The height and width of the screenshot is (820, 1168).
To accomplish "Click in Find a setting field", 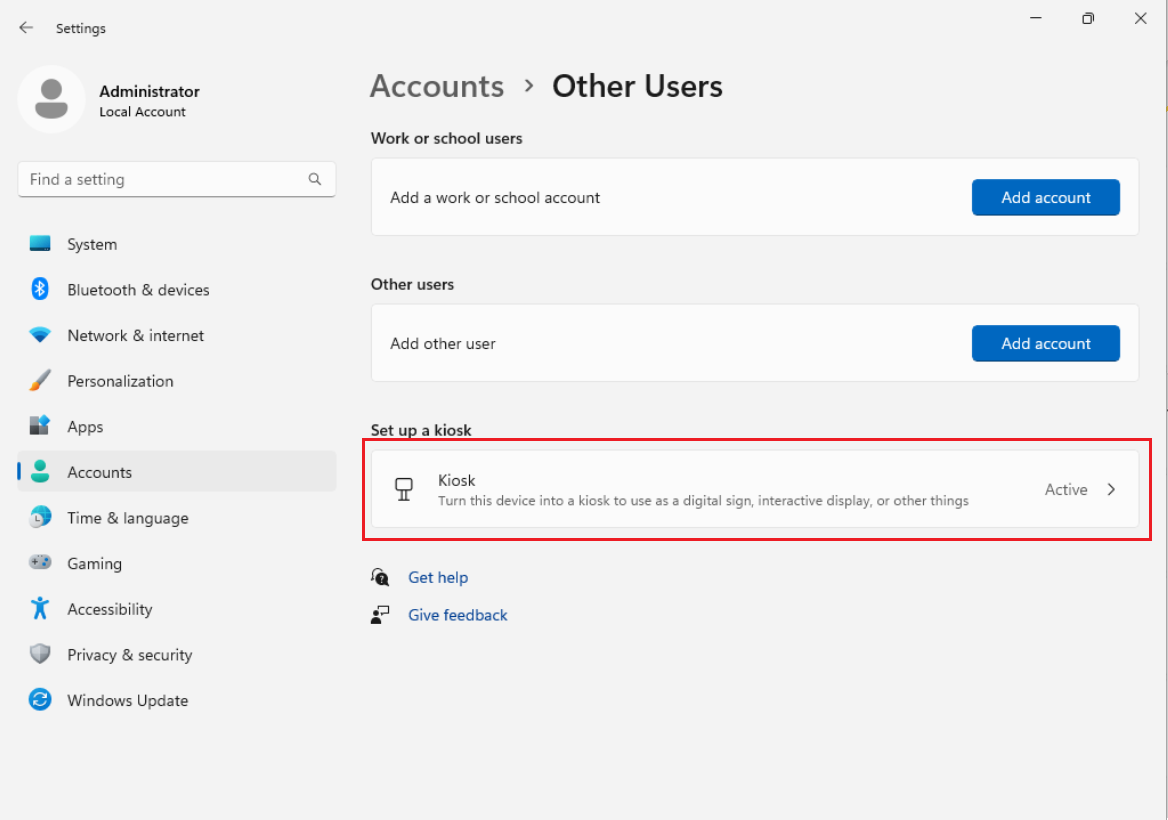I will point(177,179).
